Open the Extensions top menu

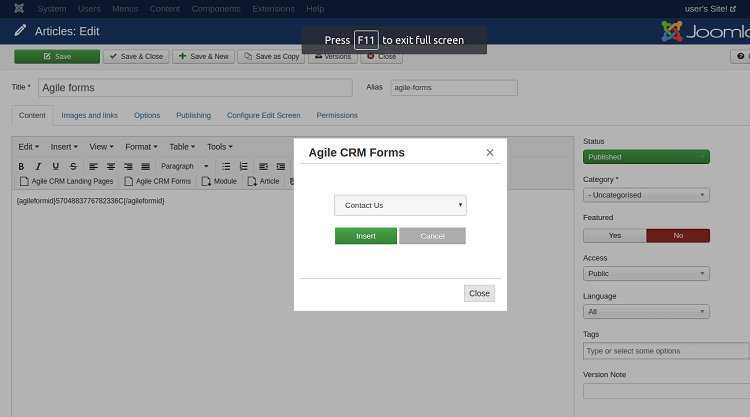[x=273, y=9]
